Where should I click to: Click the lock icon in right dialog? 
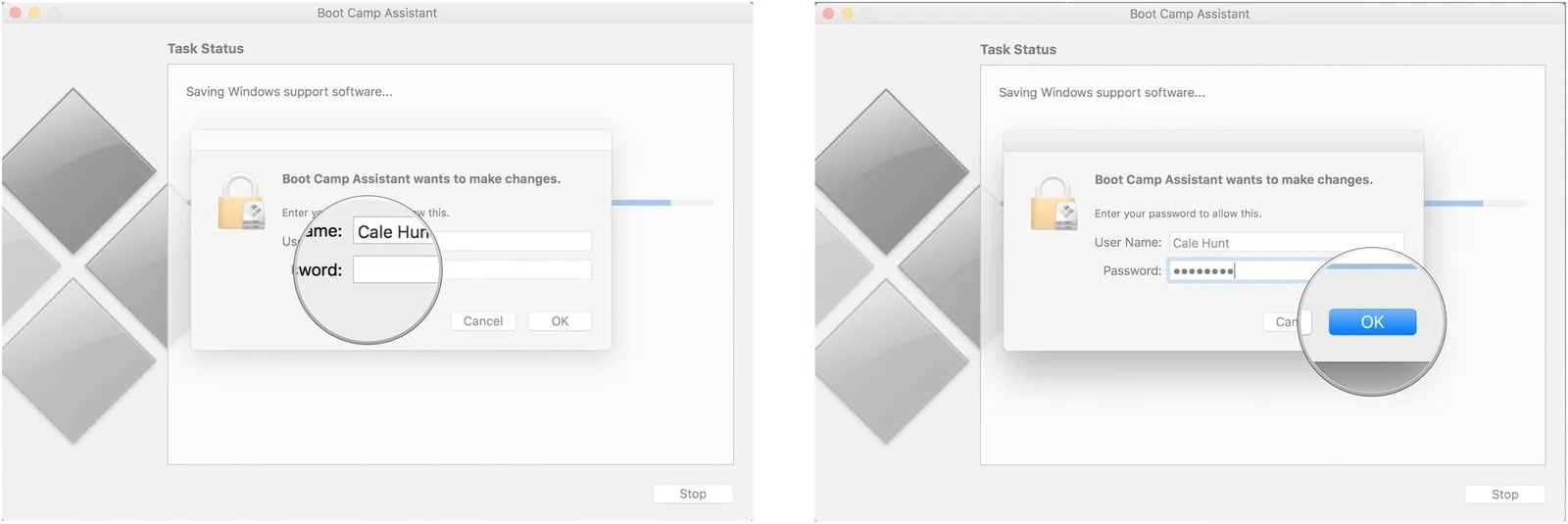pos(1053,202)
